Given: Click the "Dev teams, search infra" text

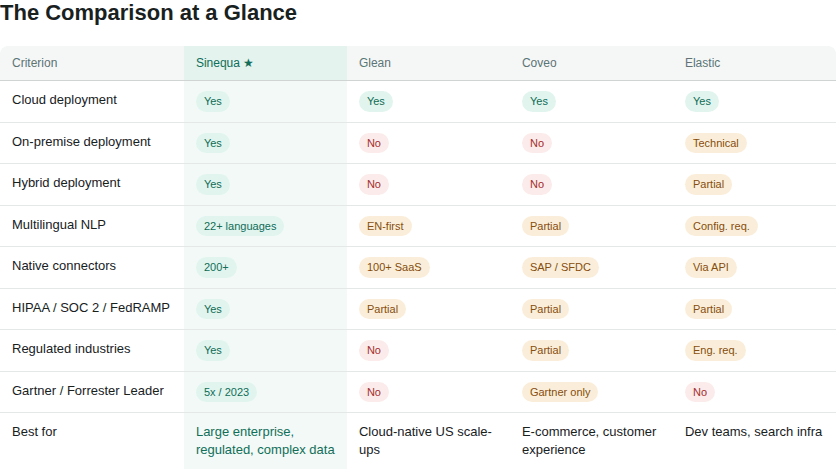Looking at the screenshot, I should tap(753, 432).
